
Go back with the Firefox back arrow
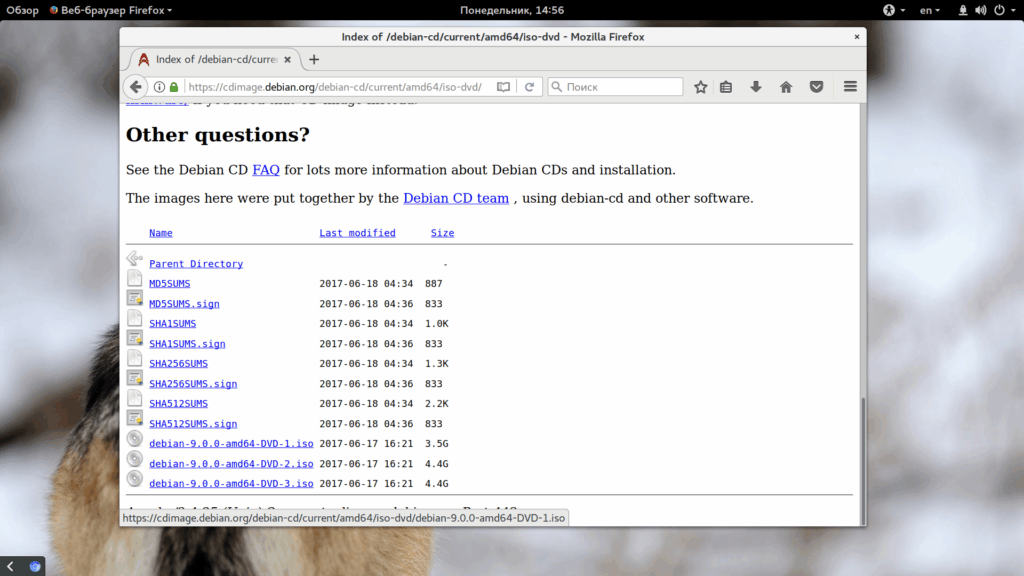point(135,87)
